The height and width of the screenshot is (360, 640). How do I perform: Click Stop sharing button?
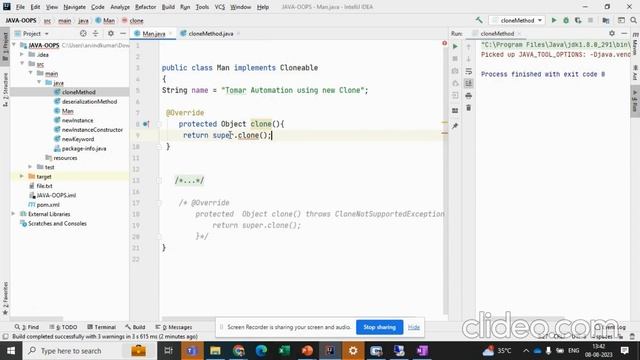click(x=379, y=327)
